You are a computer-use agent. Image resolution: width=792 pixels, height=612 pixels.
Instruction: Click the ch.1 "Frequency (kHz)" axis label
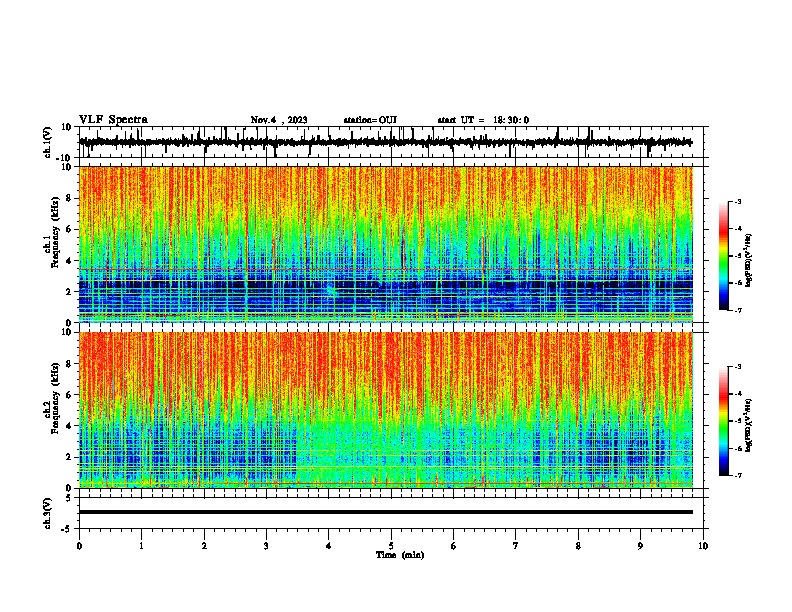55,232
